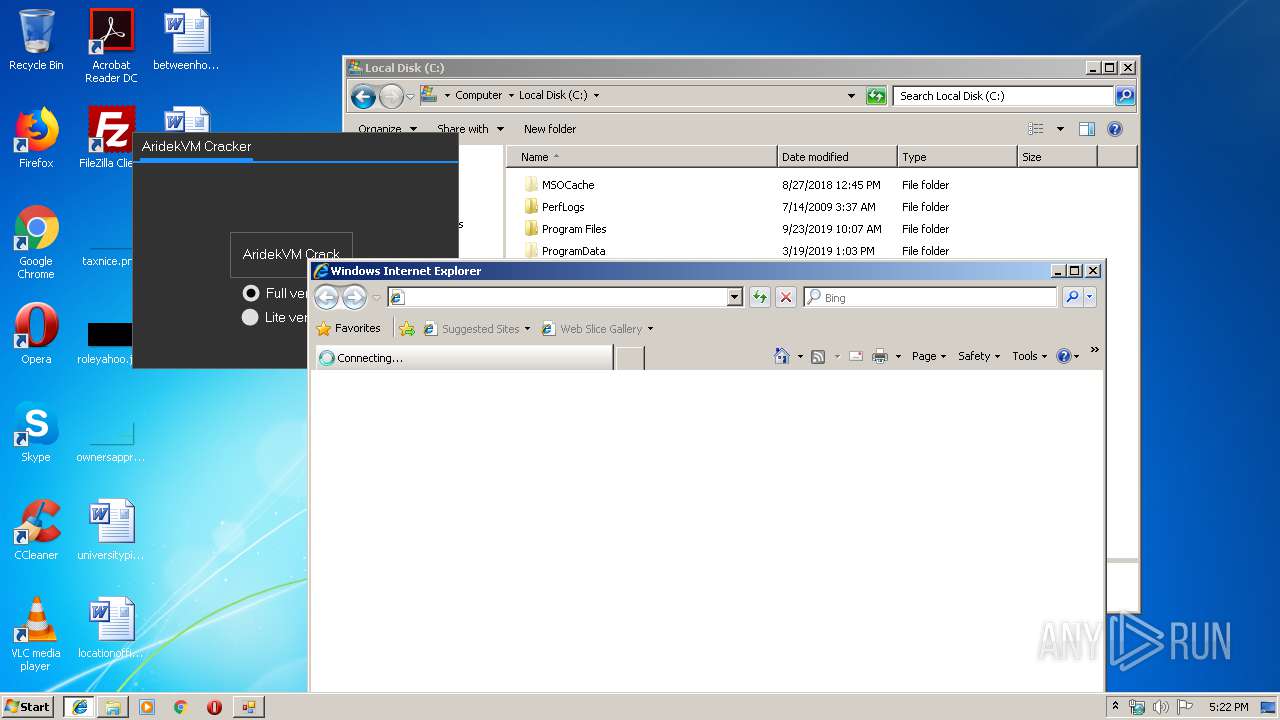Open the Bing search provider dropdown arrow
Screen dimensions: 1280x720
pos(1090,297)
